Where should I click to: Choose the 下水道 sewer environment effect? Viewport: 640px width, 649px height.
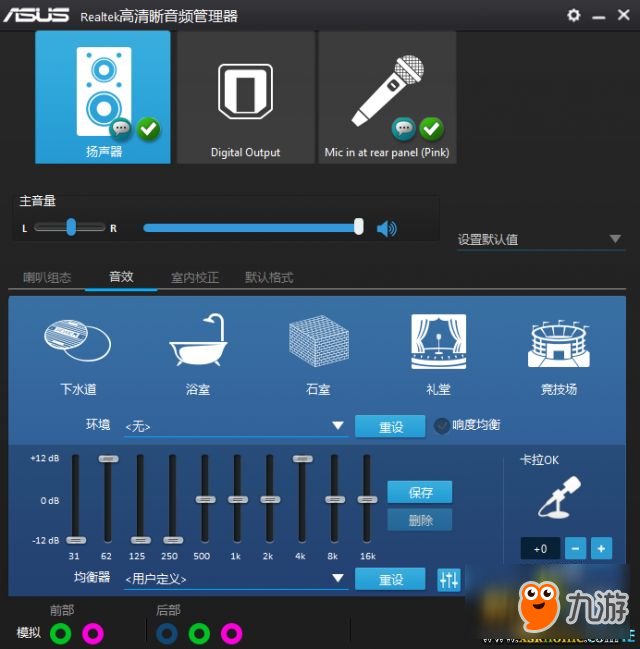tap(78, 358)
